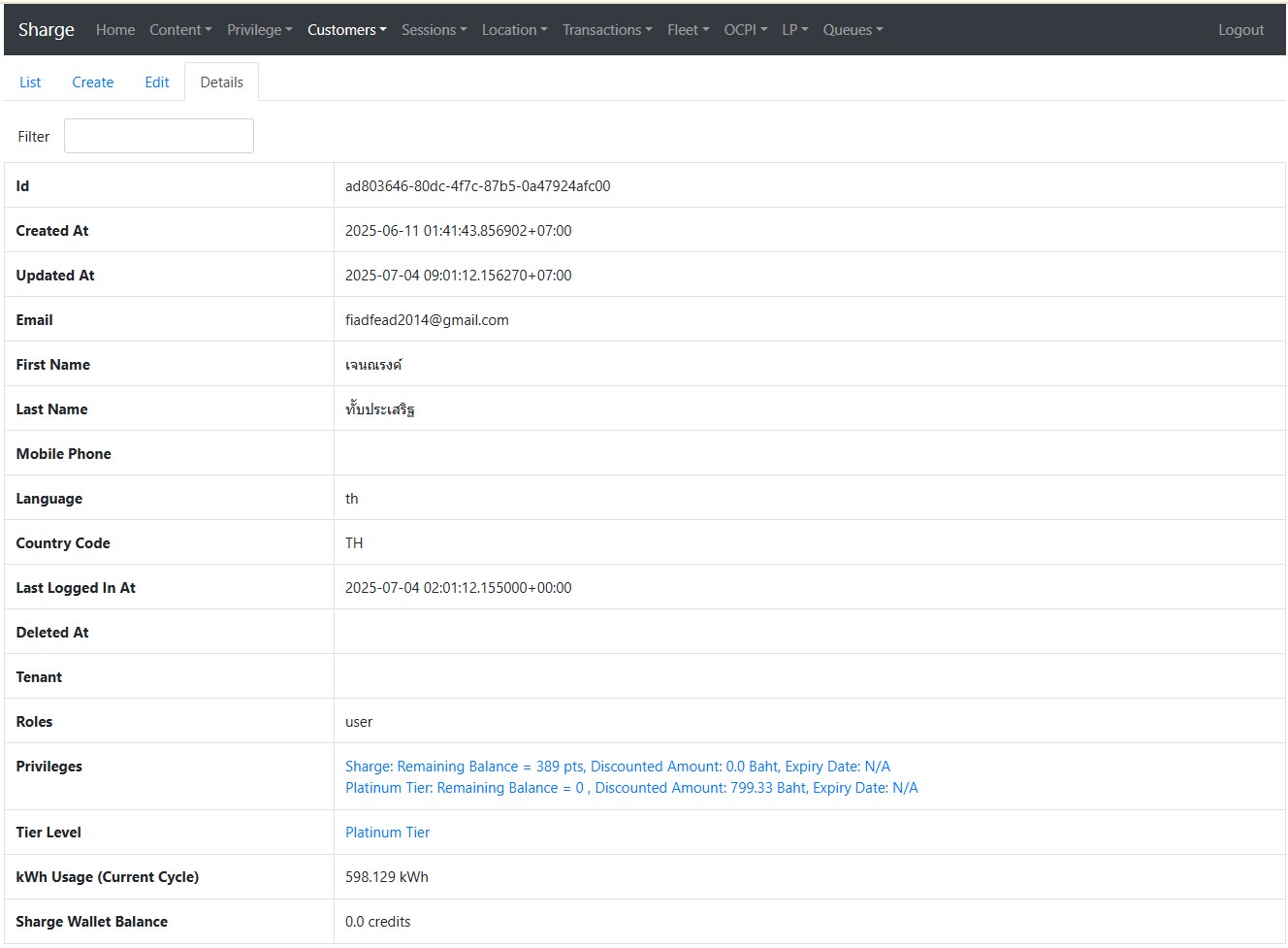Click the Sharge brand logo
The height and width of the screenshot is (948, 1288).
coord(46,30)
